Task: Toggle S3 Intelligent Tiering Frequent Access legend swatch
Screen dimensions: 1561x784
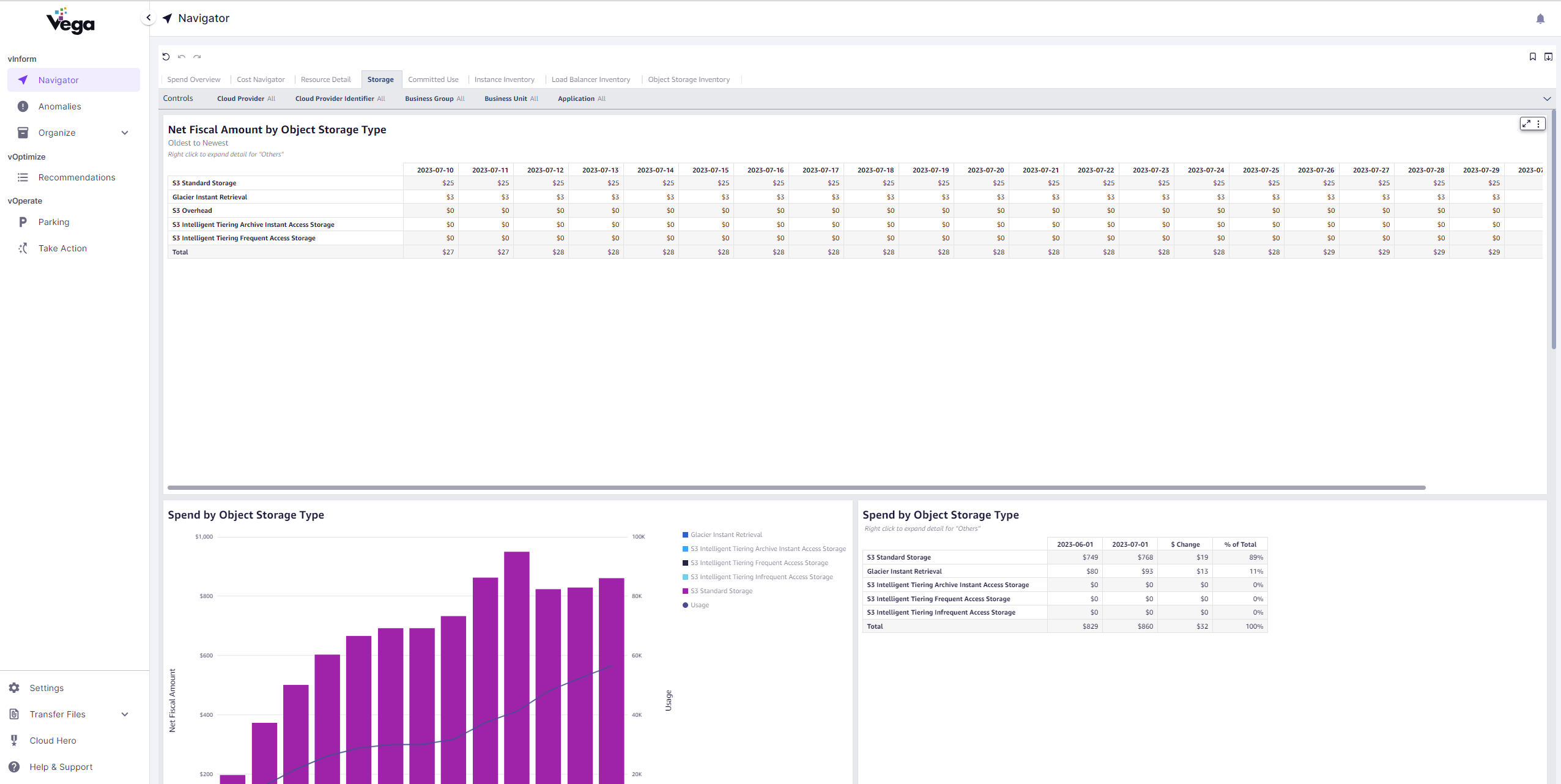Action: click(685, 563)
